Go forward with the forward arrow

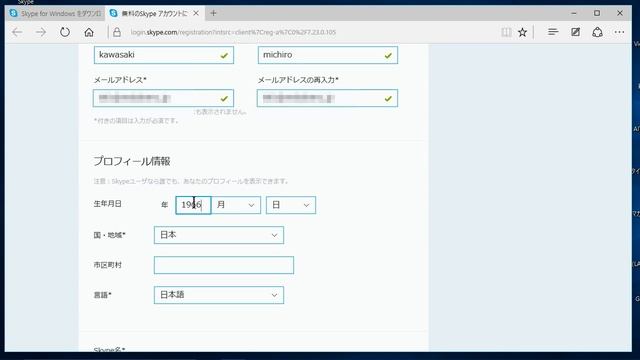pyautogui.click(x=41, y=32)
